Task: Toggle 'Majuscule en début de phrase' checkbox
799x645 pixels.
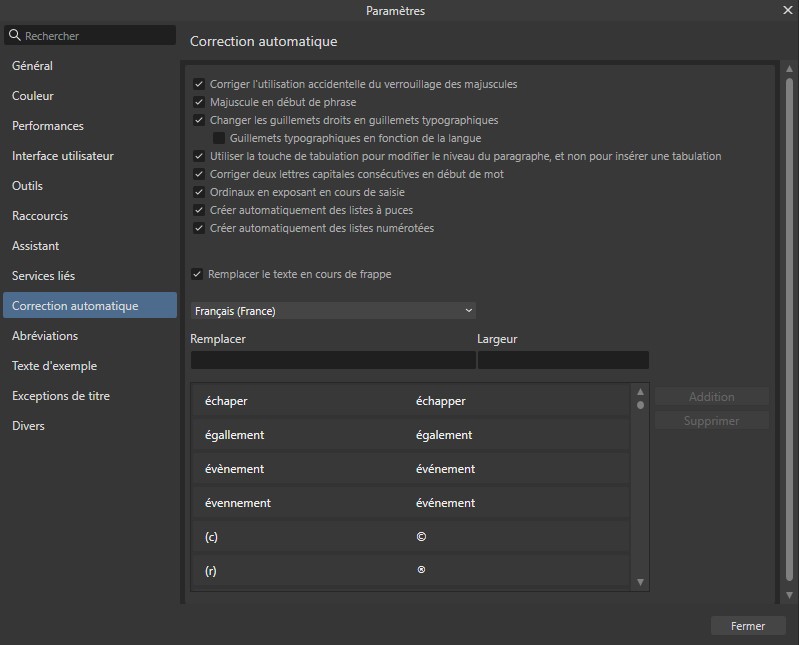Action: coord(199,102)
